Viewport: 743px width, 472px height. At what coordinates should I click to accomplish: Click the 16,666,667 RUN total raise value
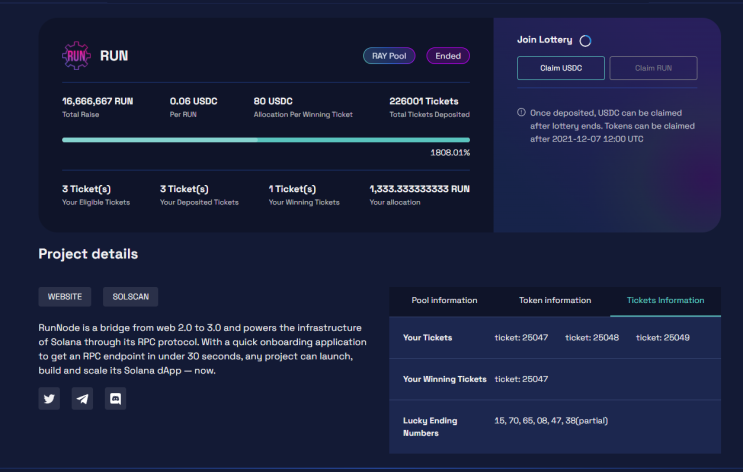(x=98, y=101)
